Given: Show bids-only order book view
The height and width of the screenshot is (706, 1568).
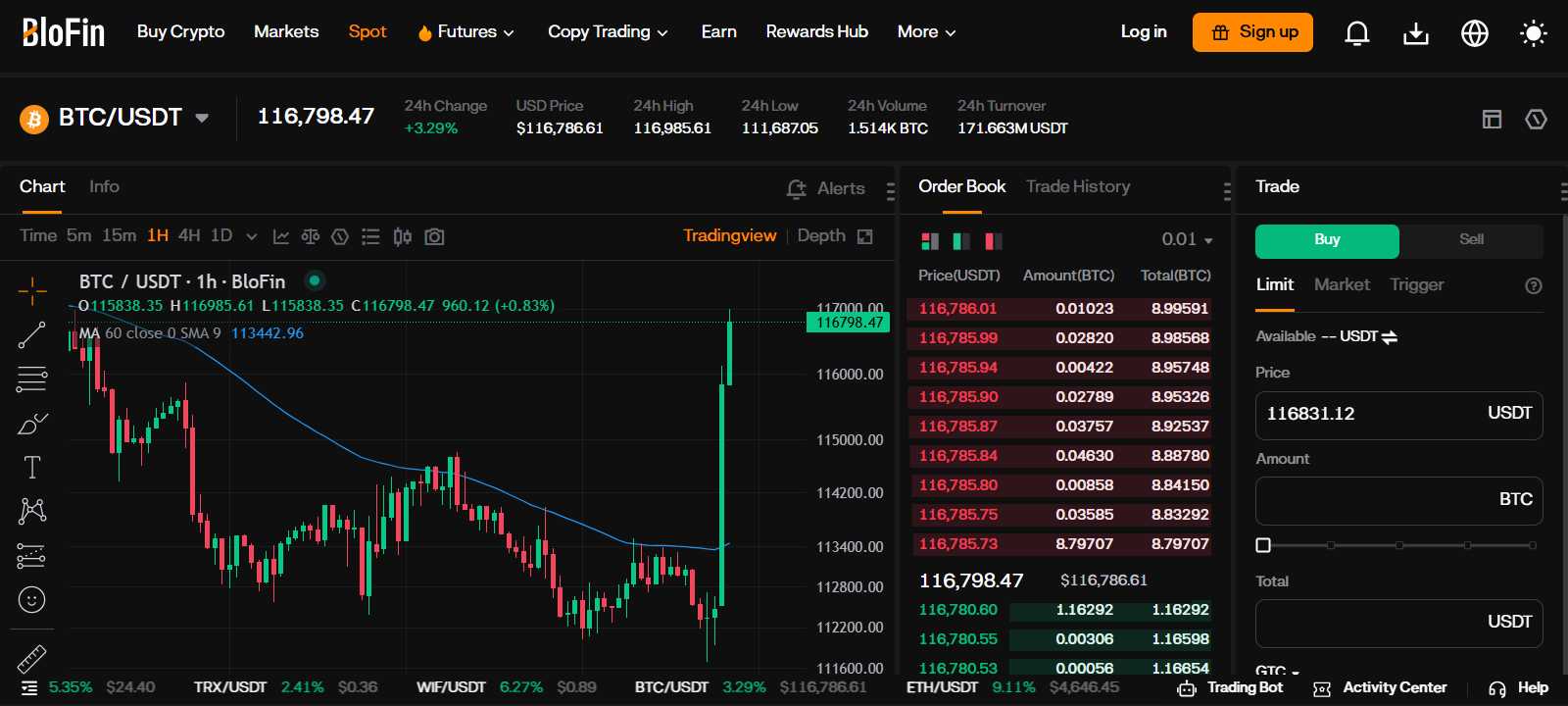Looking at the screenshot, I should point(961,240).
